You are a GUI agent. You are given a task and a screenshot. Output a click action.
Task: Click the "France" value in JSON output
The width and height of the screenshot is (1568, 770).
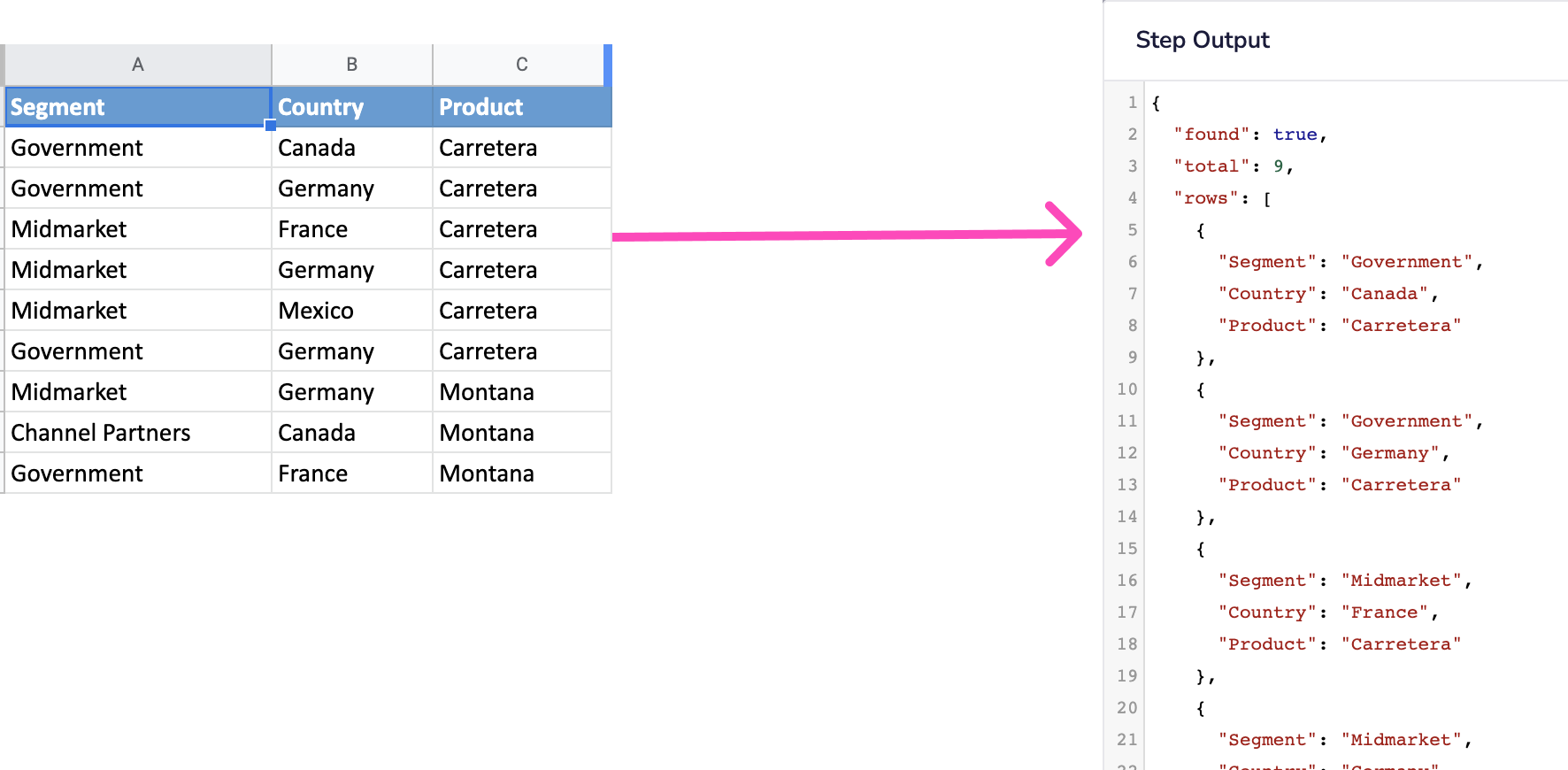click(1384, 612)
